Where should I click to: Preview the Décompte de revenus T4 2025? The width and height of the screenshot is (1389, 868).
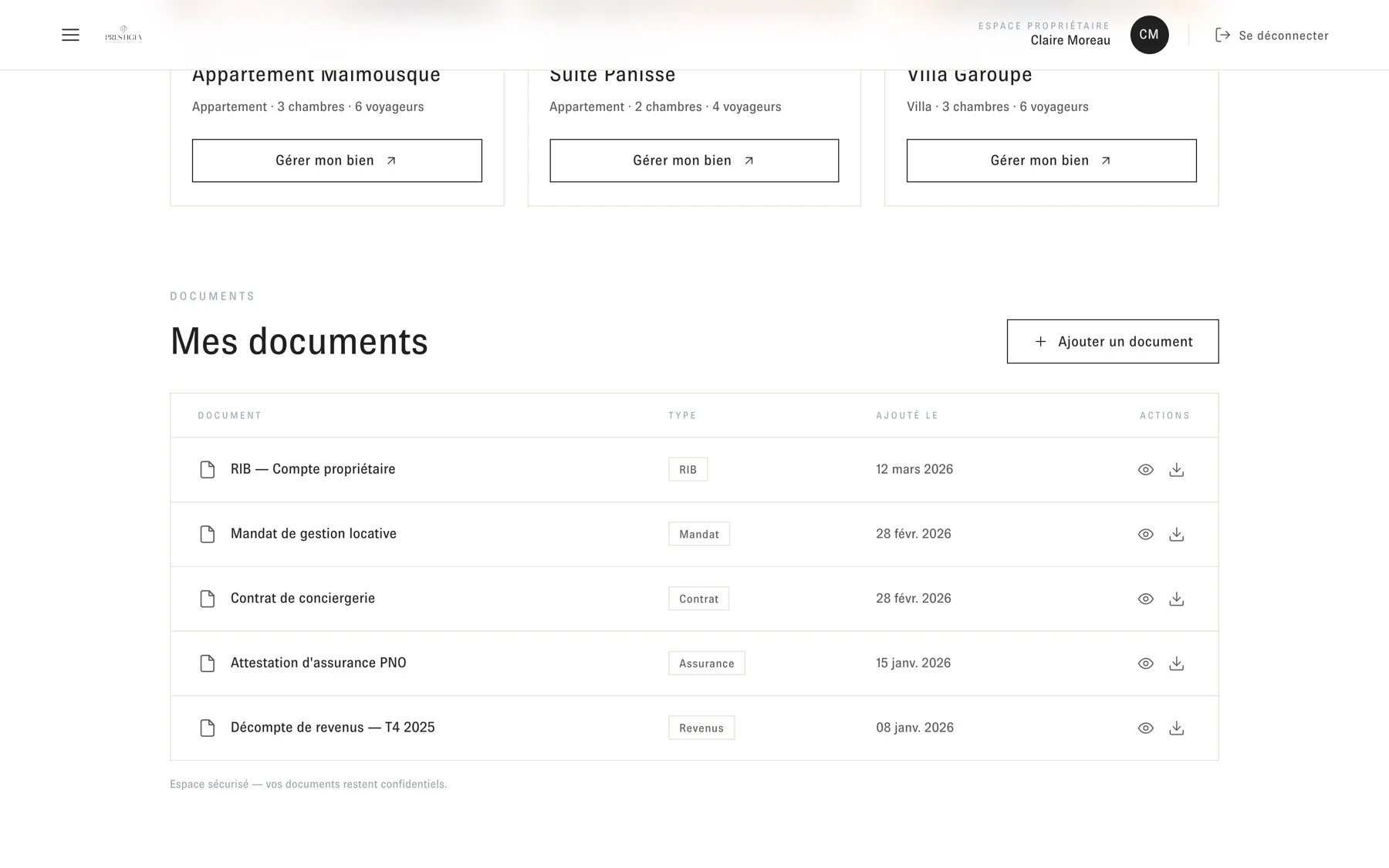1145,728
